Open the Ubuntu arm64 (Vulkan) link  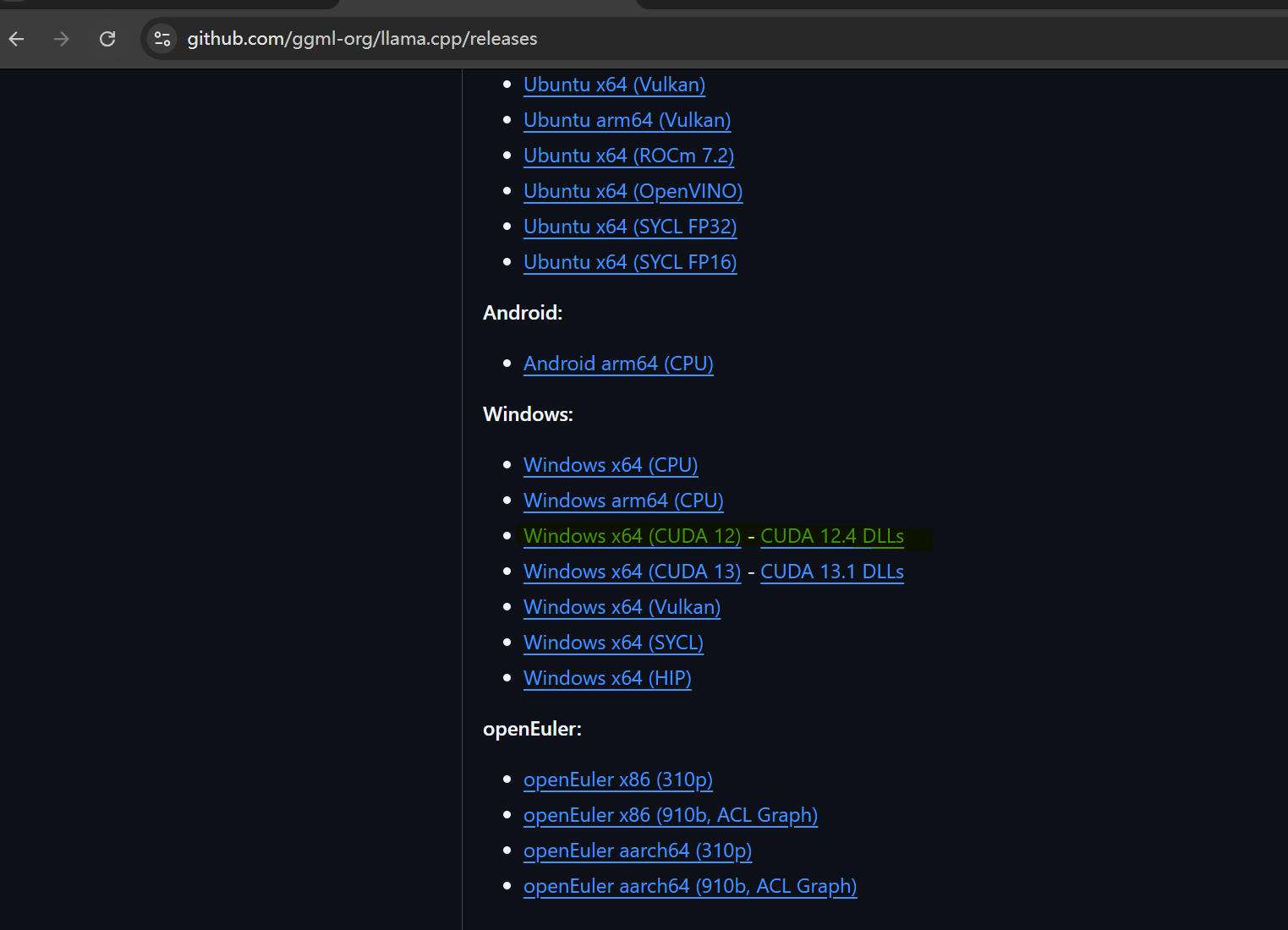(627, 120)
